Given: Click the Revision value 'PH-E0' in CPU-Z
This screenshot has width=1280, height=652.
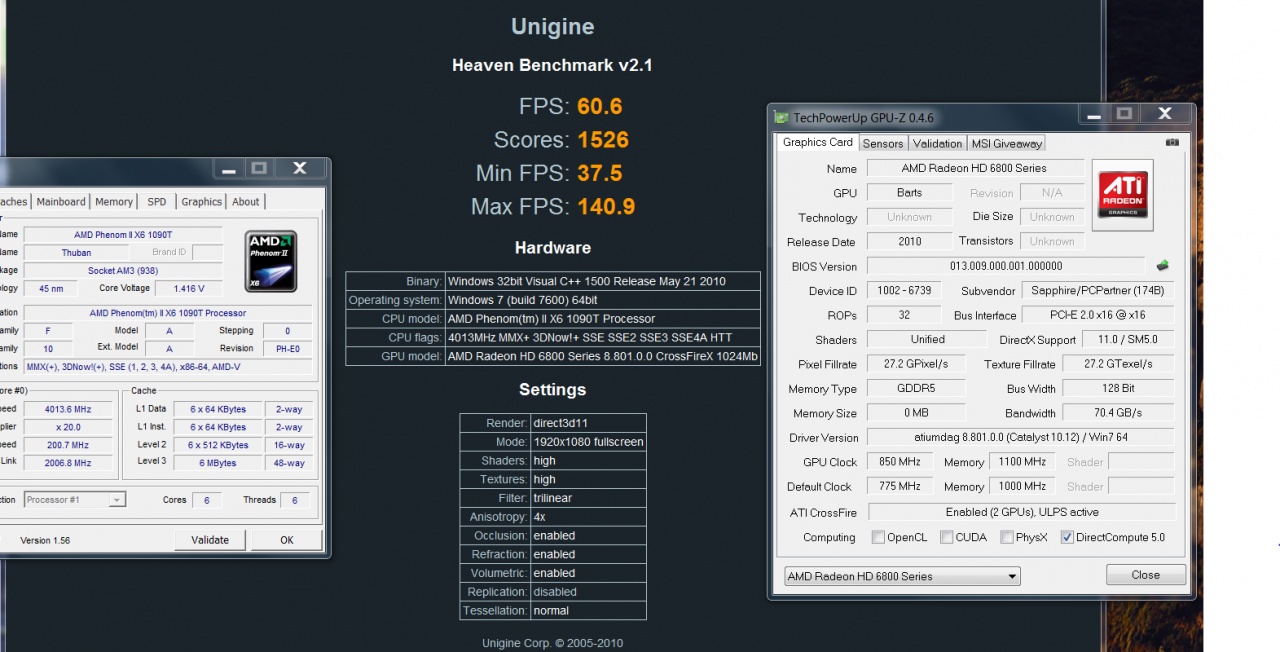Looking at the screenshot, I should click(x=285, y=349).
